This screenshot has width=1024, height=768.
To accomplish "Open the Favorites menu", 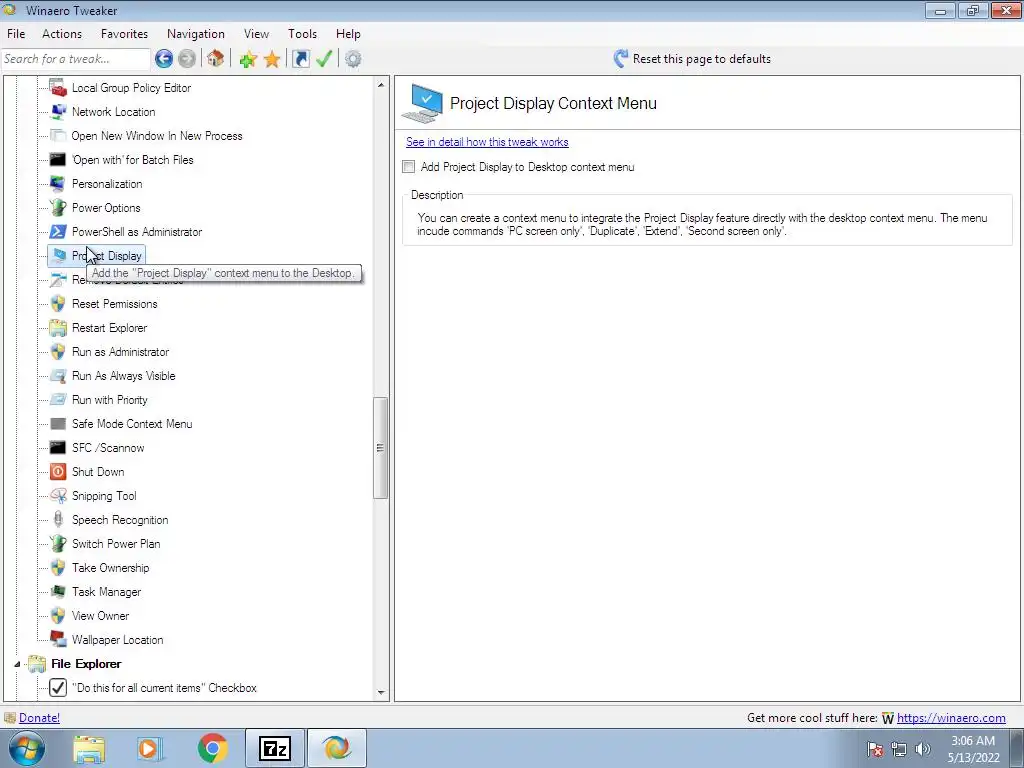I will (124, 34).
